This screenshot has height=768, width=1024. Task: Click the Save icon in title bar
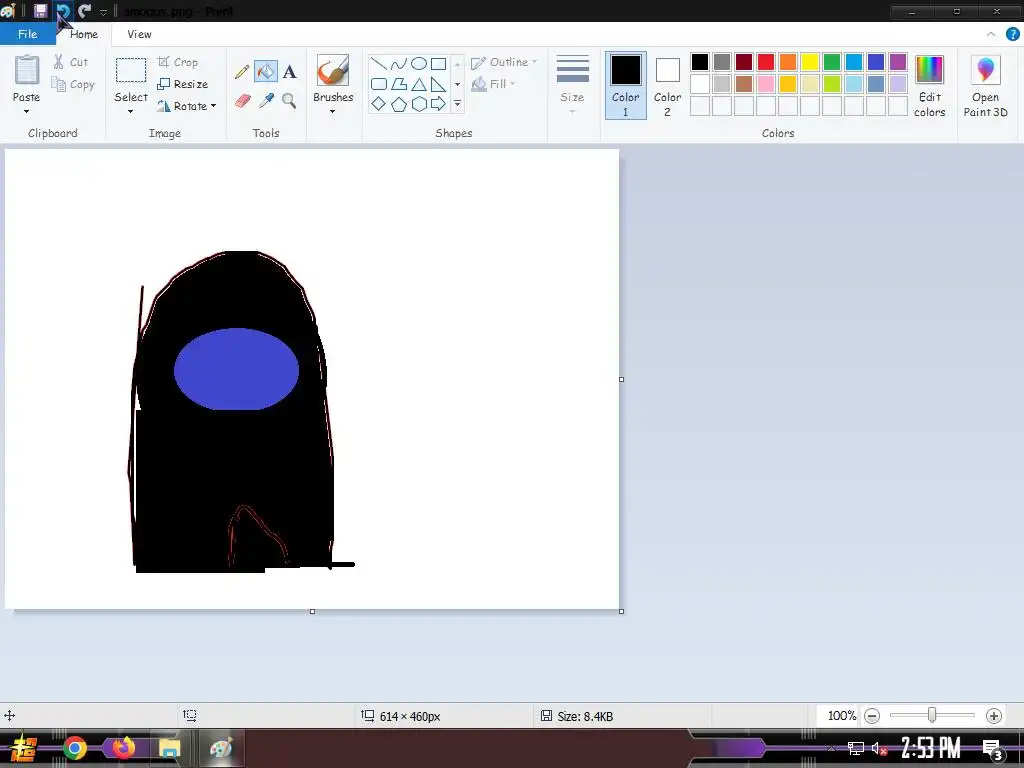point(40,11)
